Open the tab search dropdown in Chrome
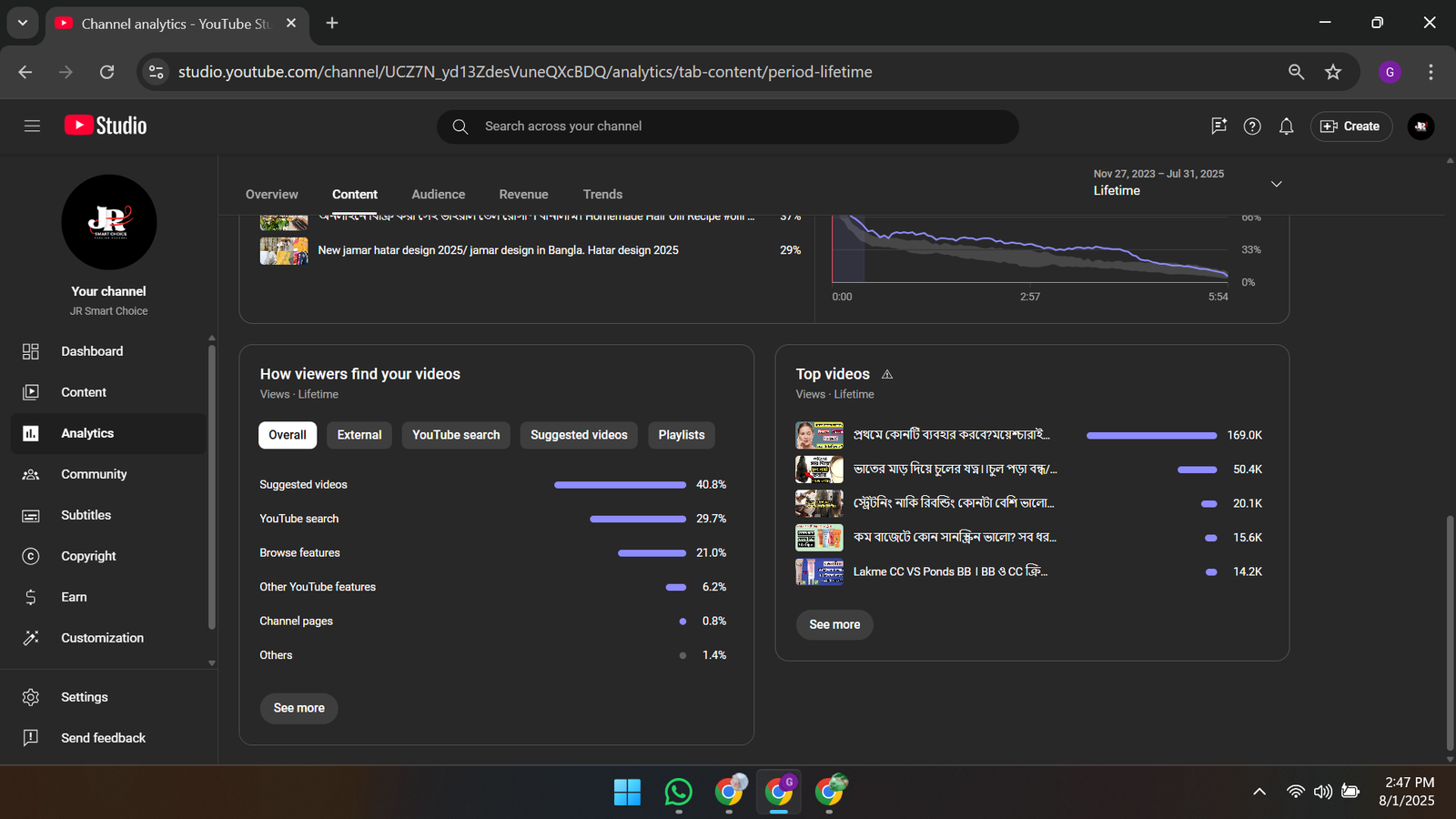The width and height of the screenshot is (1456, 819). pos(23,23)
